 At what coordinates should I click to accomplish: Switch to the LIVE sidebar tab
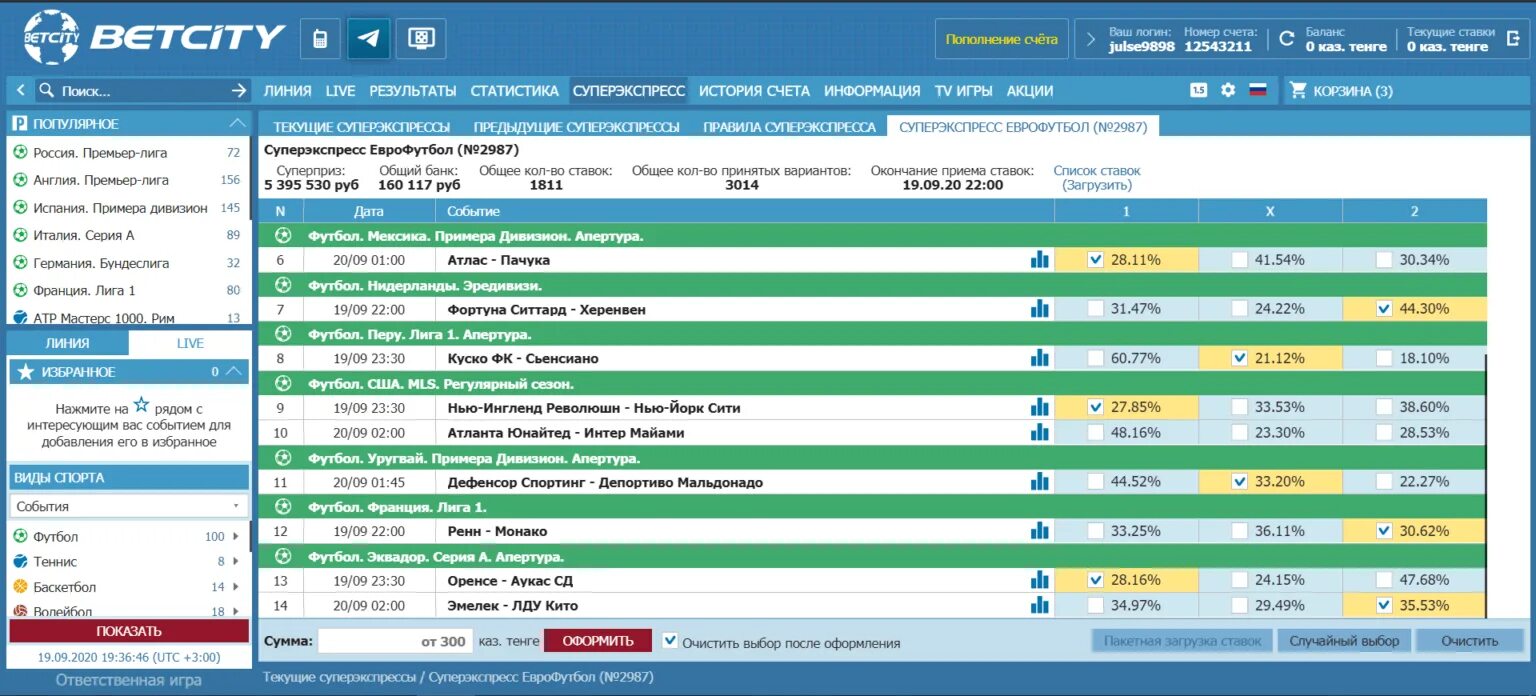tap(190, 343)
